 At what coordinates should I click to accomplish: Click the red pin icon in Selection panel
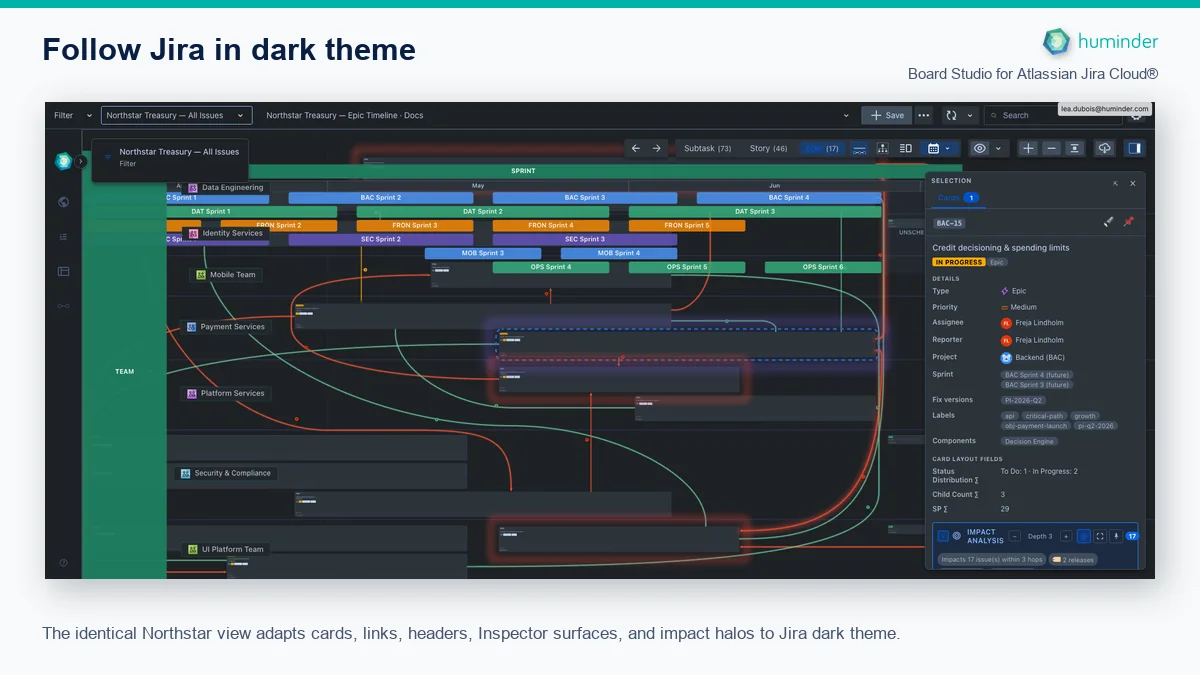coord(1129,222)
